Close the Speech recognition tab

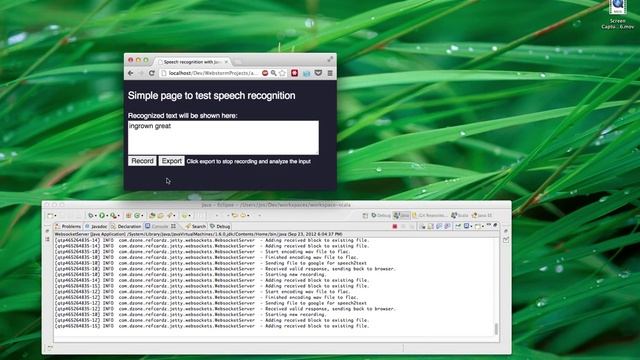coord(226,62)
